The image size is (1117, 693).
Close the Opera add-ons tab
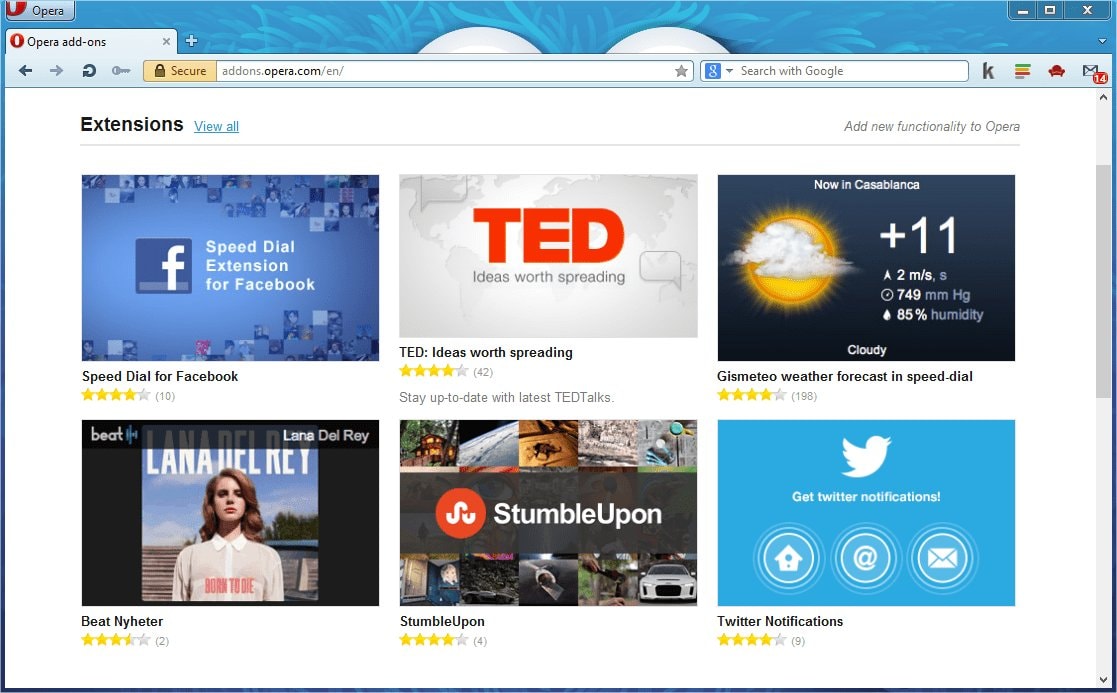[167, 42]
